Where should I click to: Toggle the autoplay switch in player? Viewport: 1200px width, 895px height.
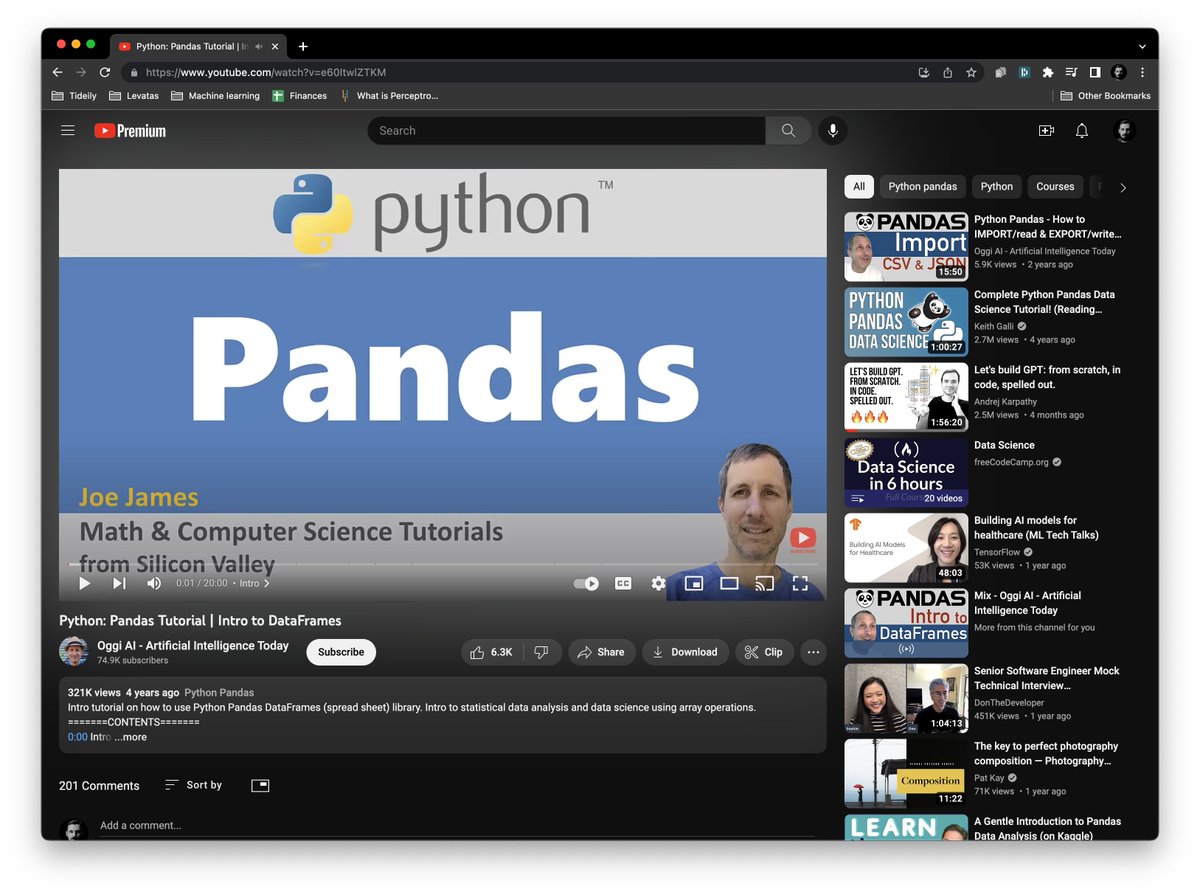click(586, 583)
